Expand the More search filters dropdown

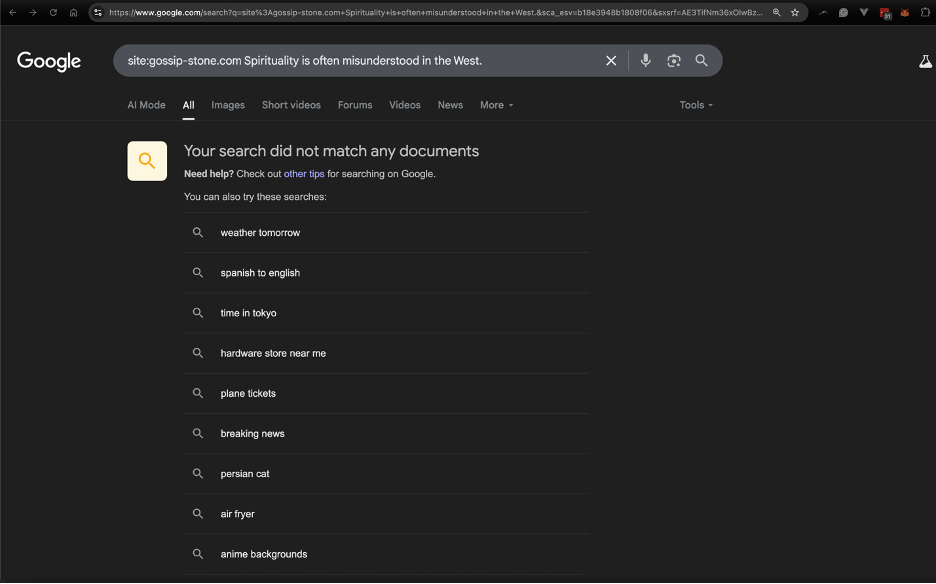click(x=497, y=105)
